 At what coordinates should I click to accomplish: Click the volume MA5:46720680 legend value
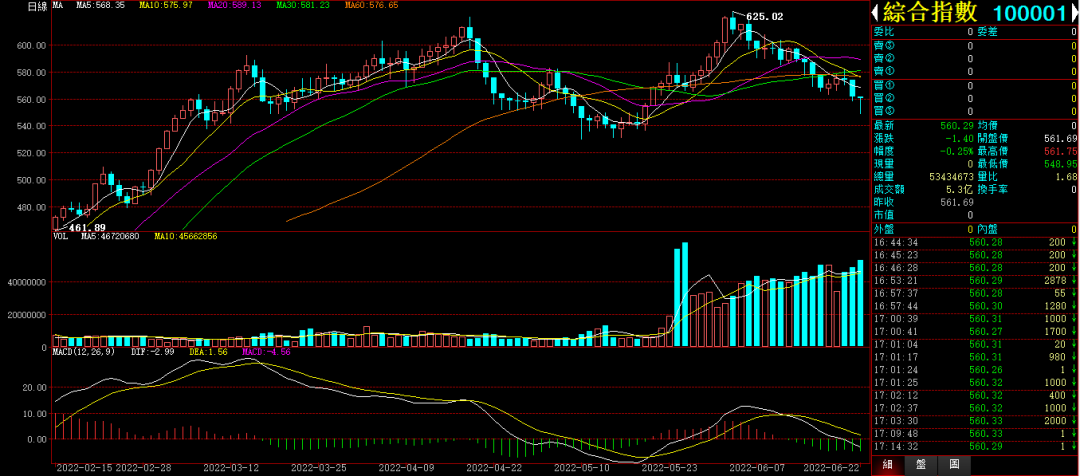[111, 236]
